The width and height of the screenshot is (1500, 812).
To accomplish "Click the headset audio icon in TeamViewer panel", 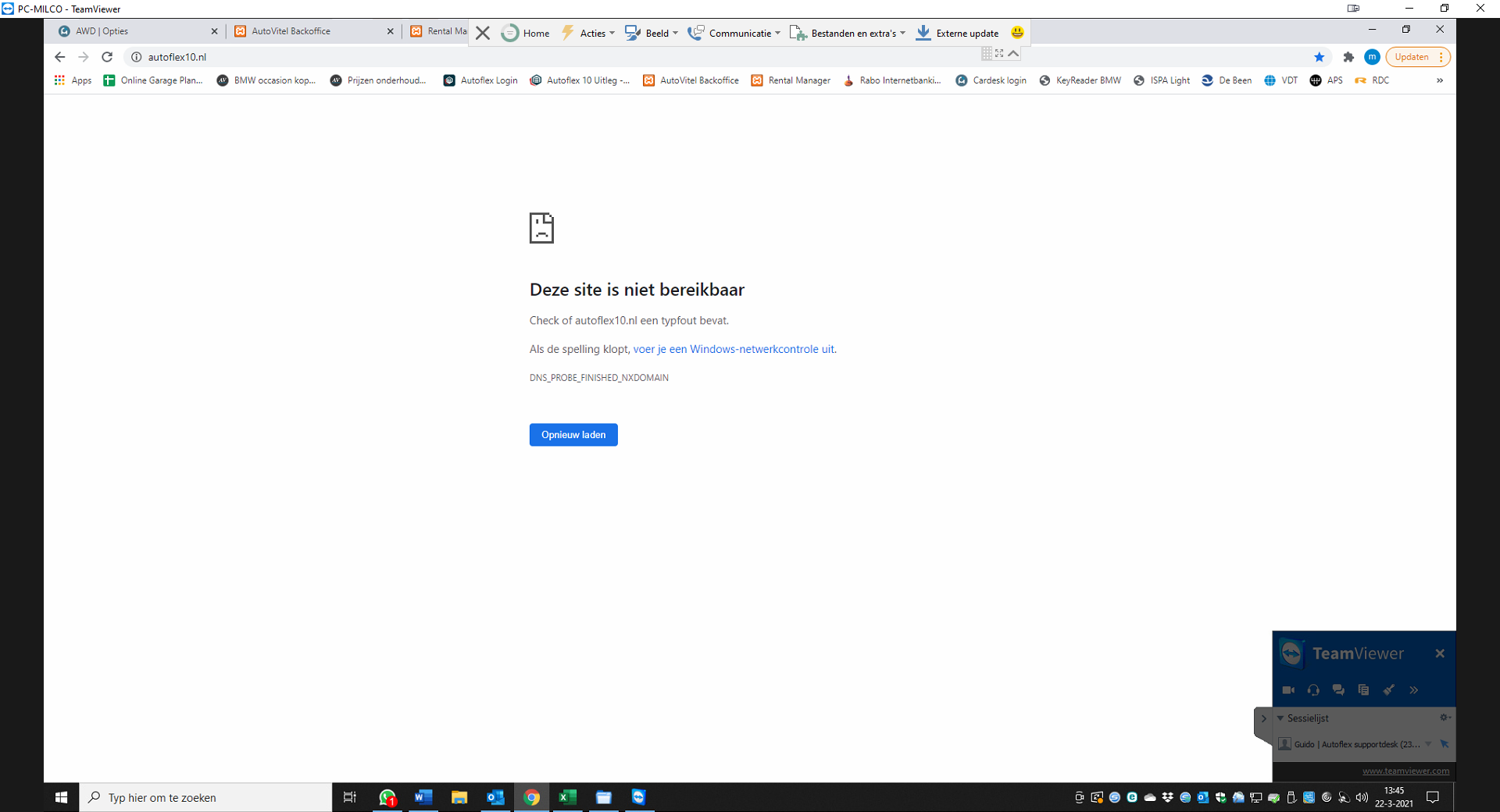I will pyautogui.click(x=1313, y=690).
